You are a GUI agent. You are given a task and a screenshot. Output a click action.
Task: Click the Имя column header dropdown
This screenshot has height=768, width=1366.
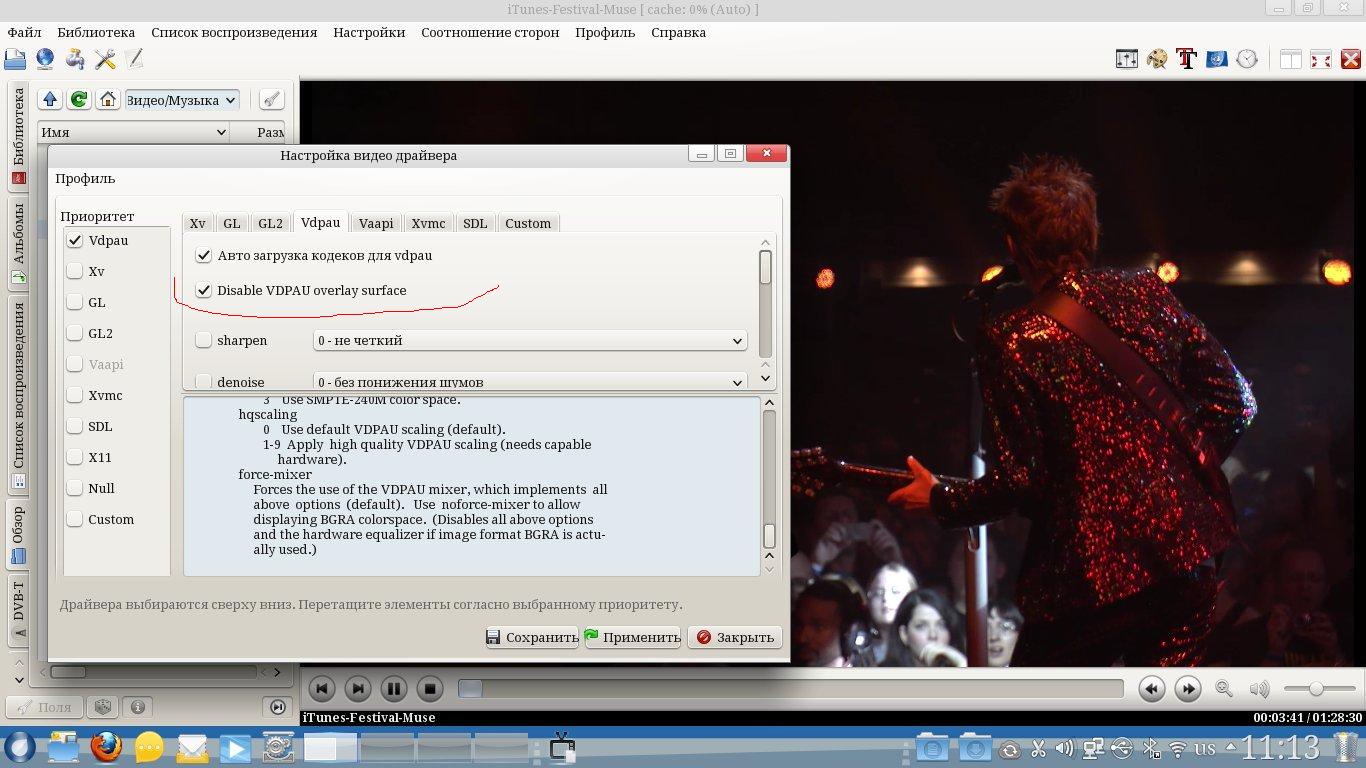coord(134,132)
